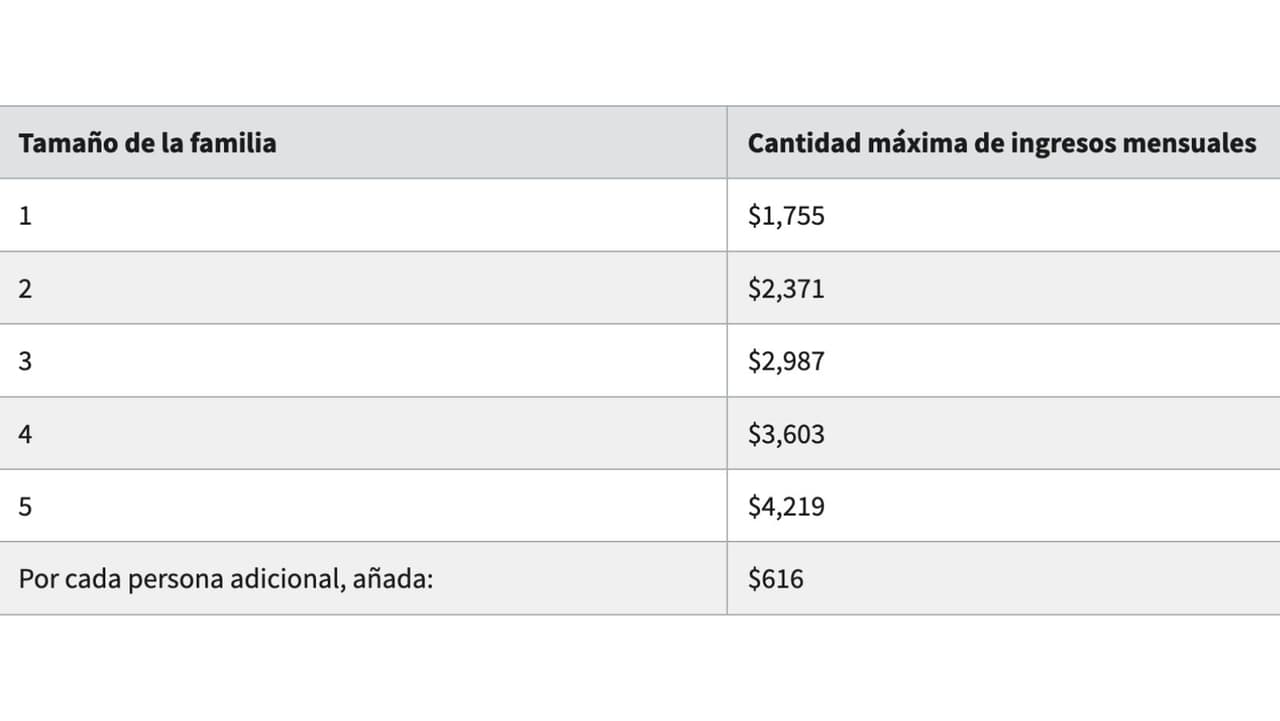Click the $2,987 income amount
The image size is (1280, 721).
point(786,361)
